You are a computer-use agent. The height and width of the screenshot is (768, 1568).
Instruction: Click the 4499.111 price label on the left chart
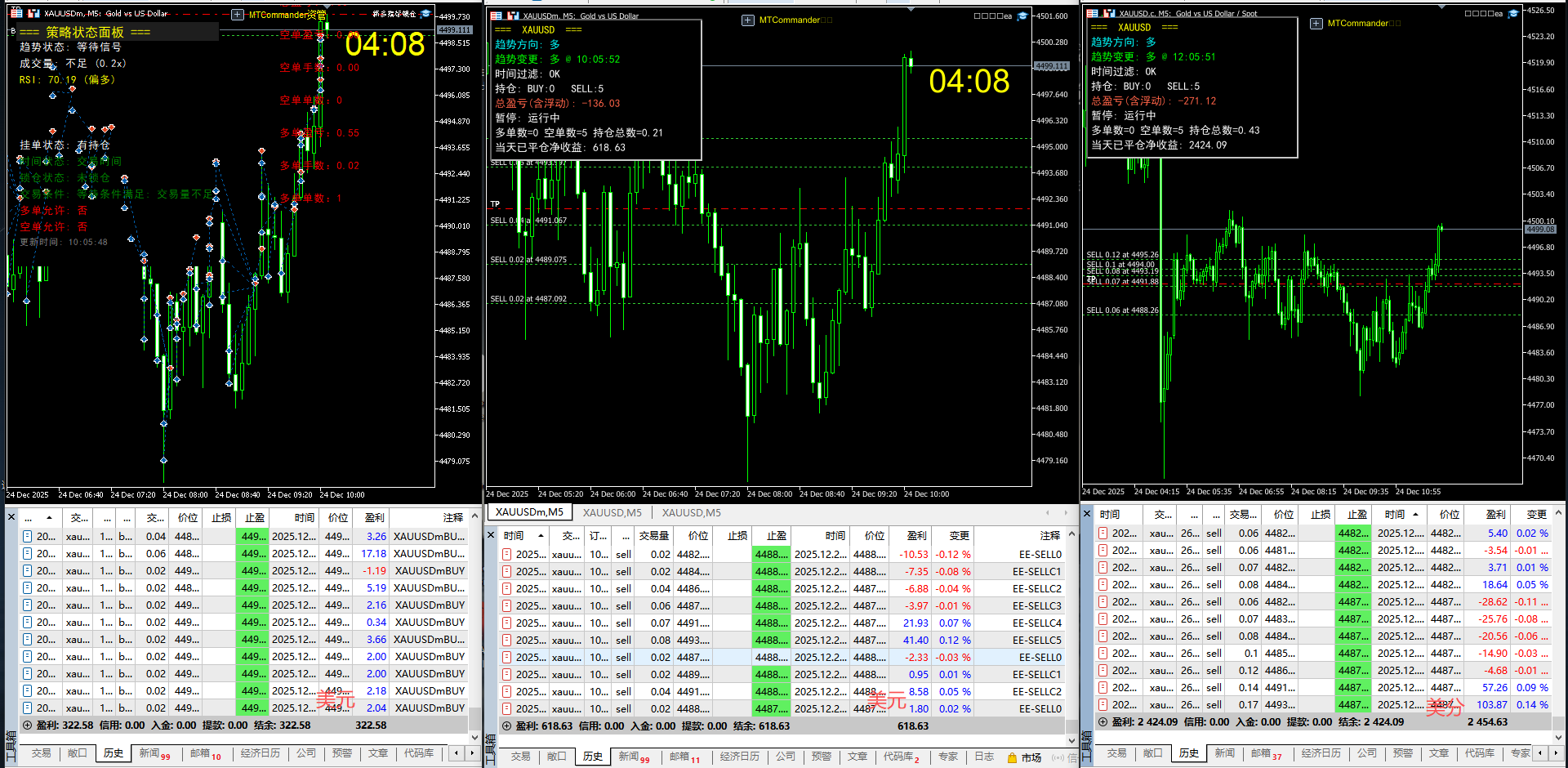coord(455,30)
